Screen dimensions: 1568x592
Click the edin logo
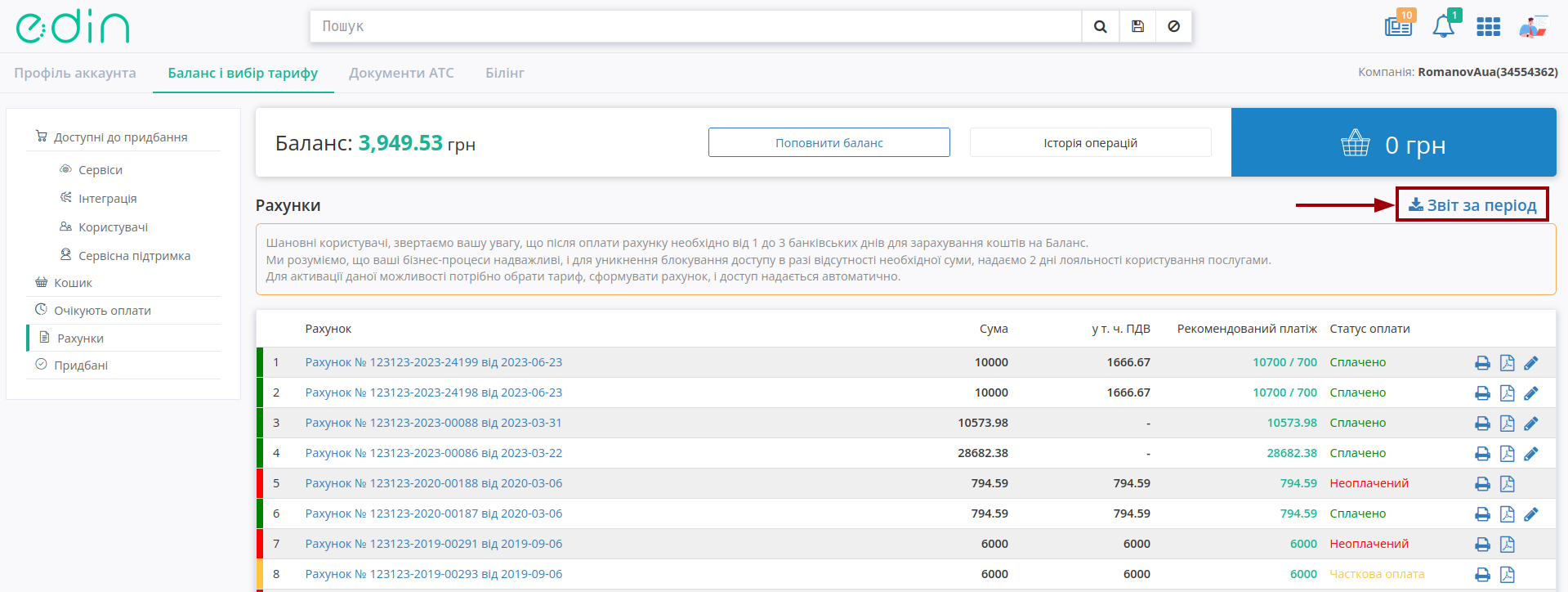coord(73,27)
